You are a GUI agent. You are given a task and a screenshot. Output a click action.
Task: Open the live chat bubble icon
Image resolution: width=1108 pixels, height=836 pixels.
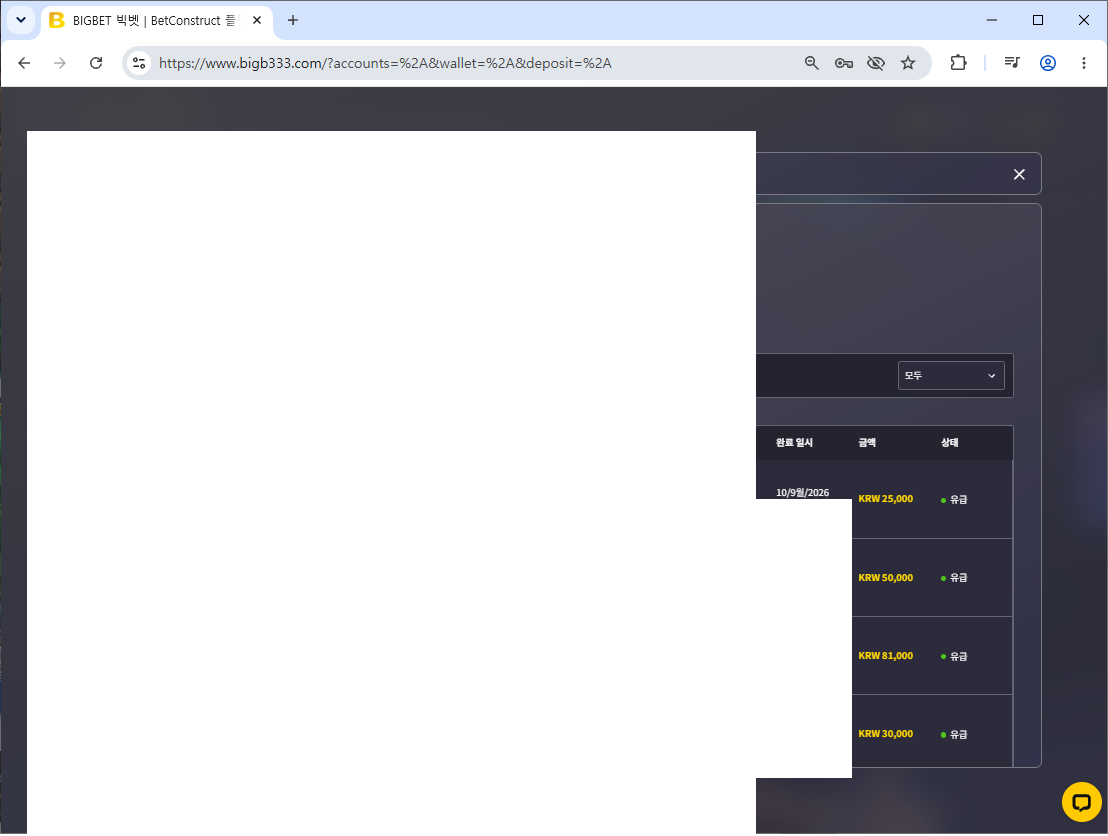pos(1081,802)
